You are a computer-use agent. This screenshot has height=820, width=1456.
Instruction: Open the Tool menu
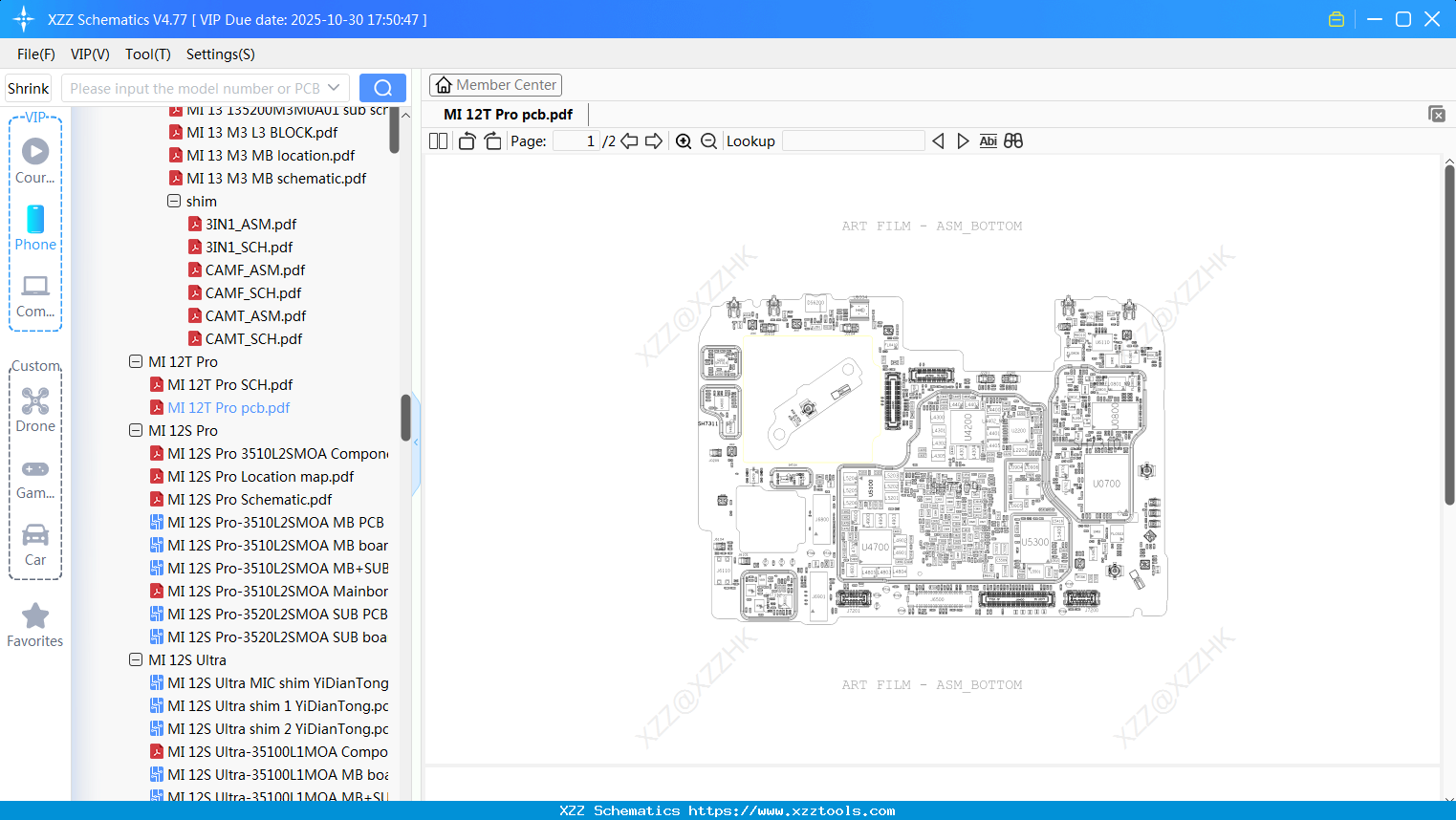click(147, 54)
